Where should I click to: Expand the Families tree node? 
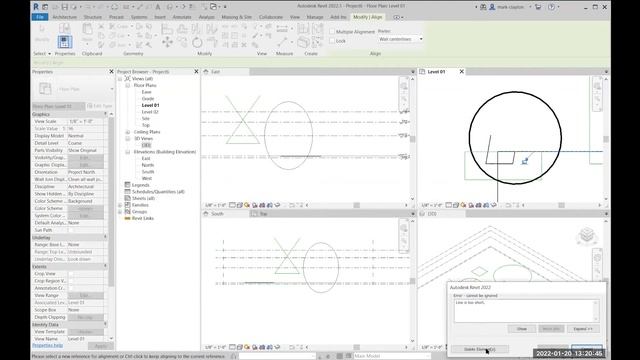(120, 205)
